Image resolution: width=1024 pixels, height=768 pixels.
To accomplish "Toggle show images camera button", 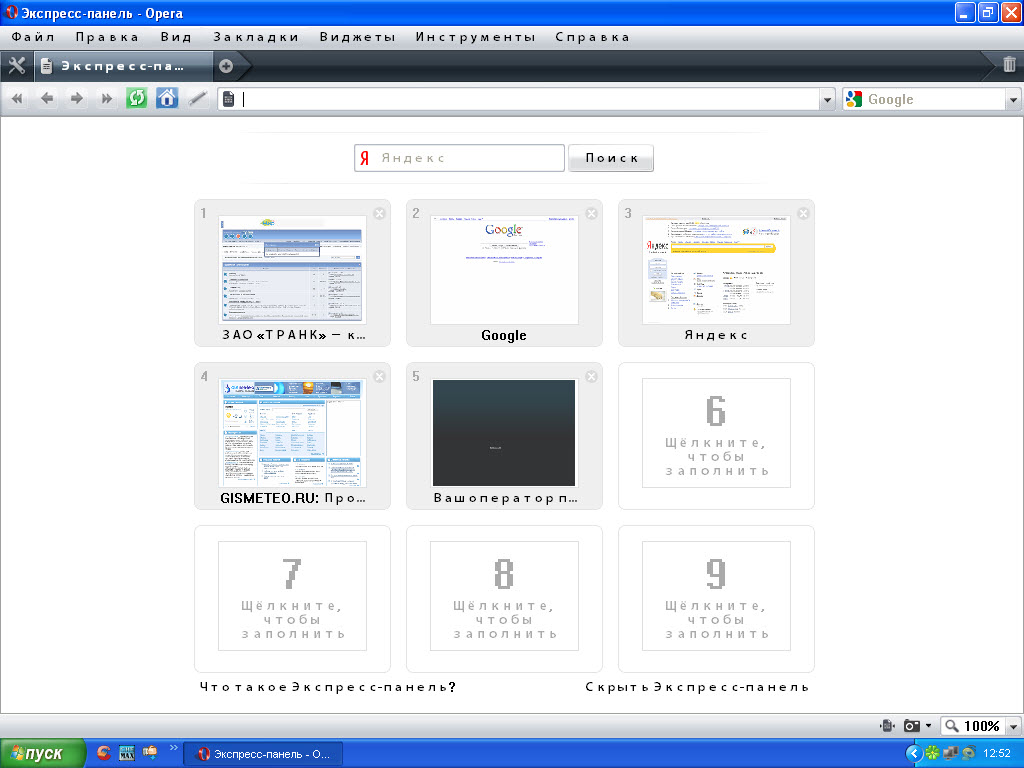I will point(913,726).
